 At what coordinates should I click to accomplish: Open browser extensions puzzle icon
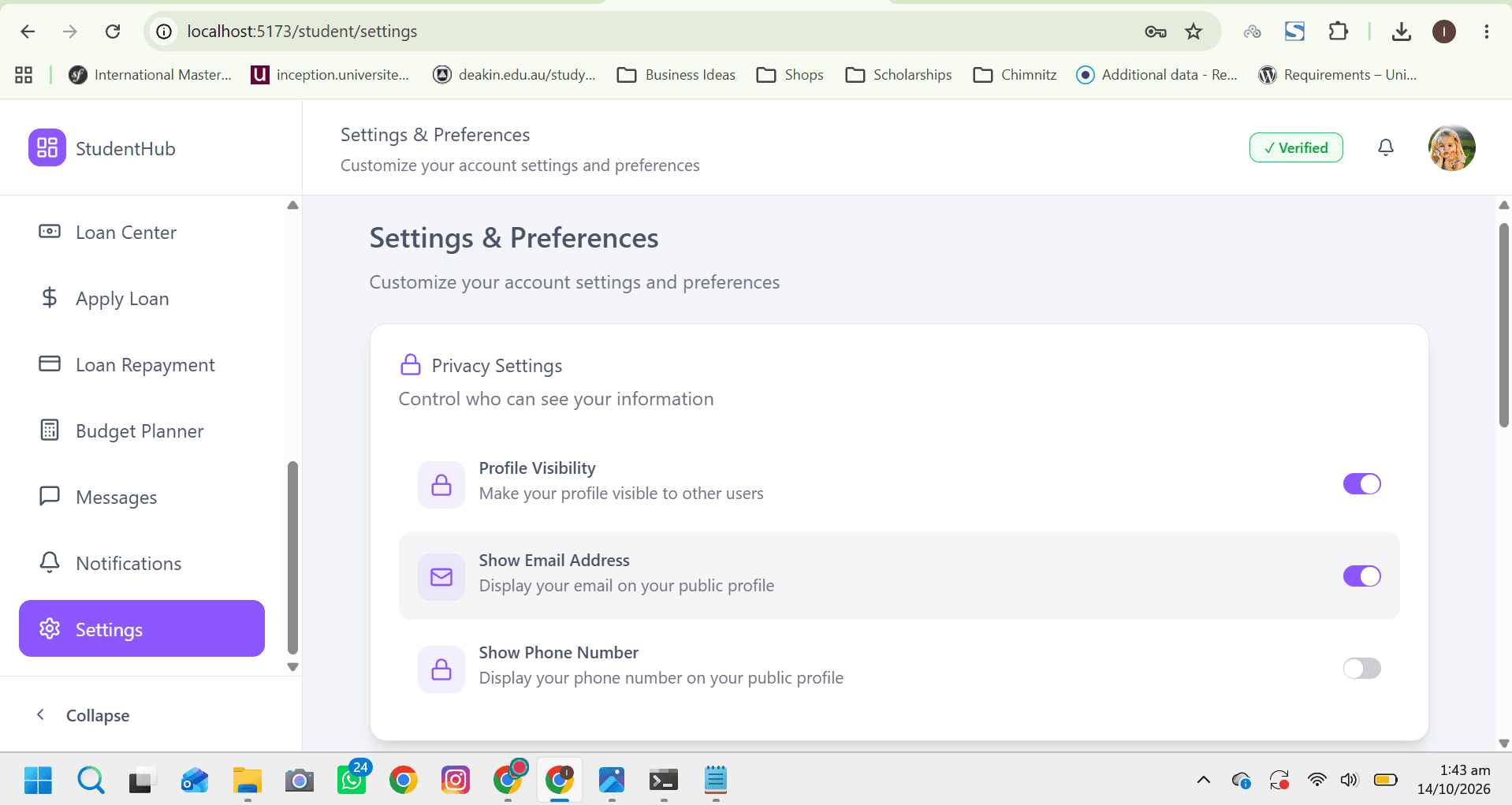[1338, 32]
